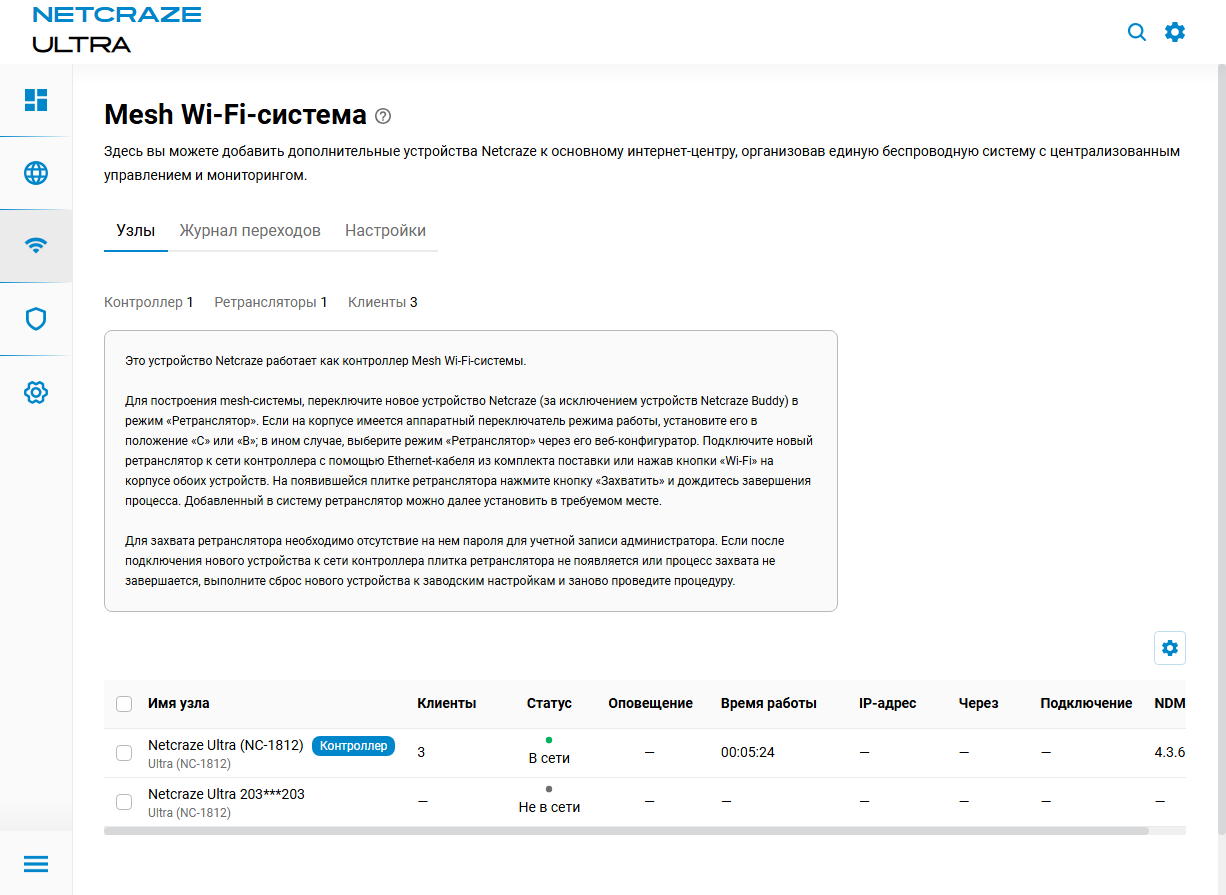Switch to the Журнал переходов tab
Image resolution: width=1226 pixels, height=895 pixels.
pos(250,231)
